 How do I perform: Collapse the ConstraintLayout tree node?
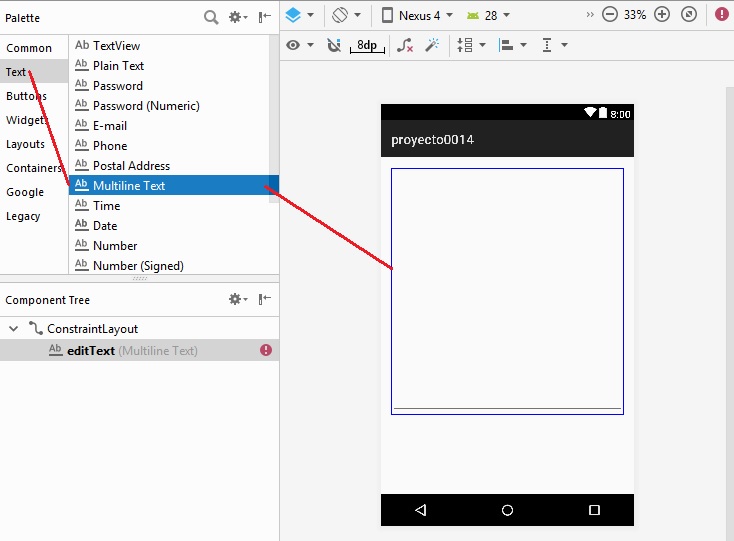coord(13,328)
